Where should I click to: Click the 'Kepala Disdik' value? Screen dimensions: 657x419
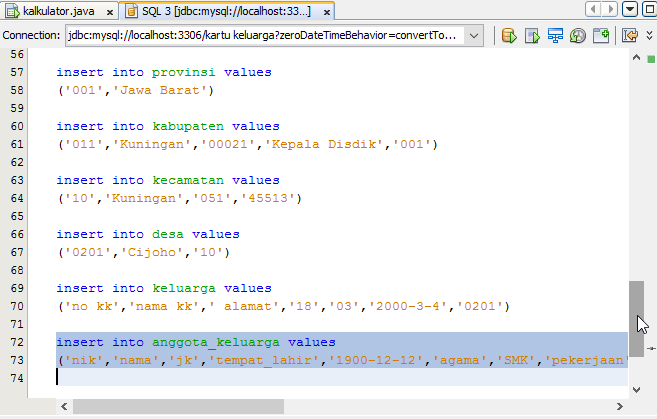click(x=327, y=144)
